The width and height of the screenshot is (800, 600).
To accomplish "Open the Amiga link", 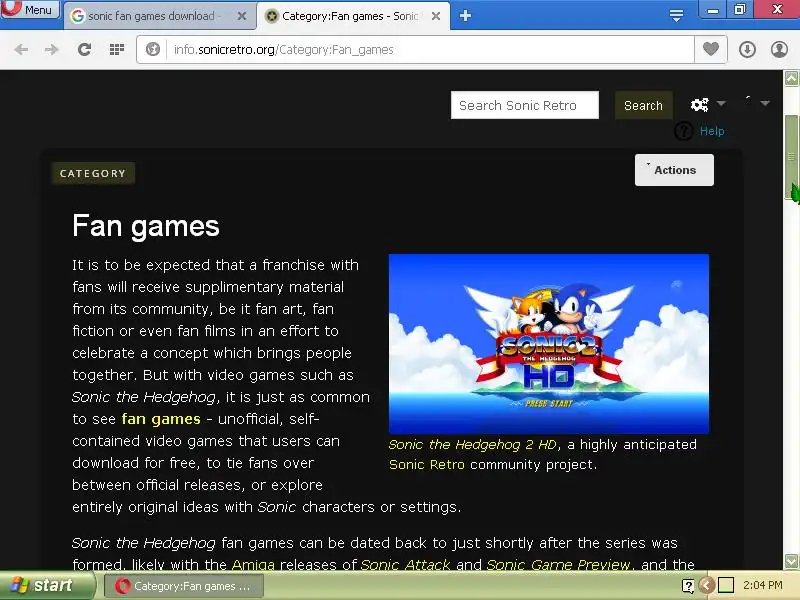I will [x=253, y=564].
